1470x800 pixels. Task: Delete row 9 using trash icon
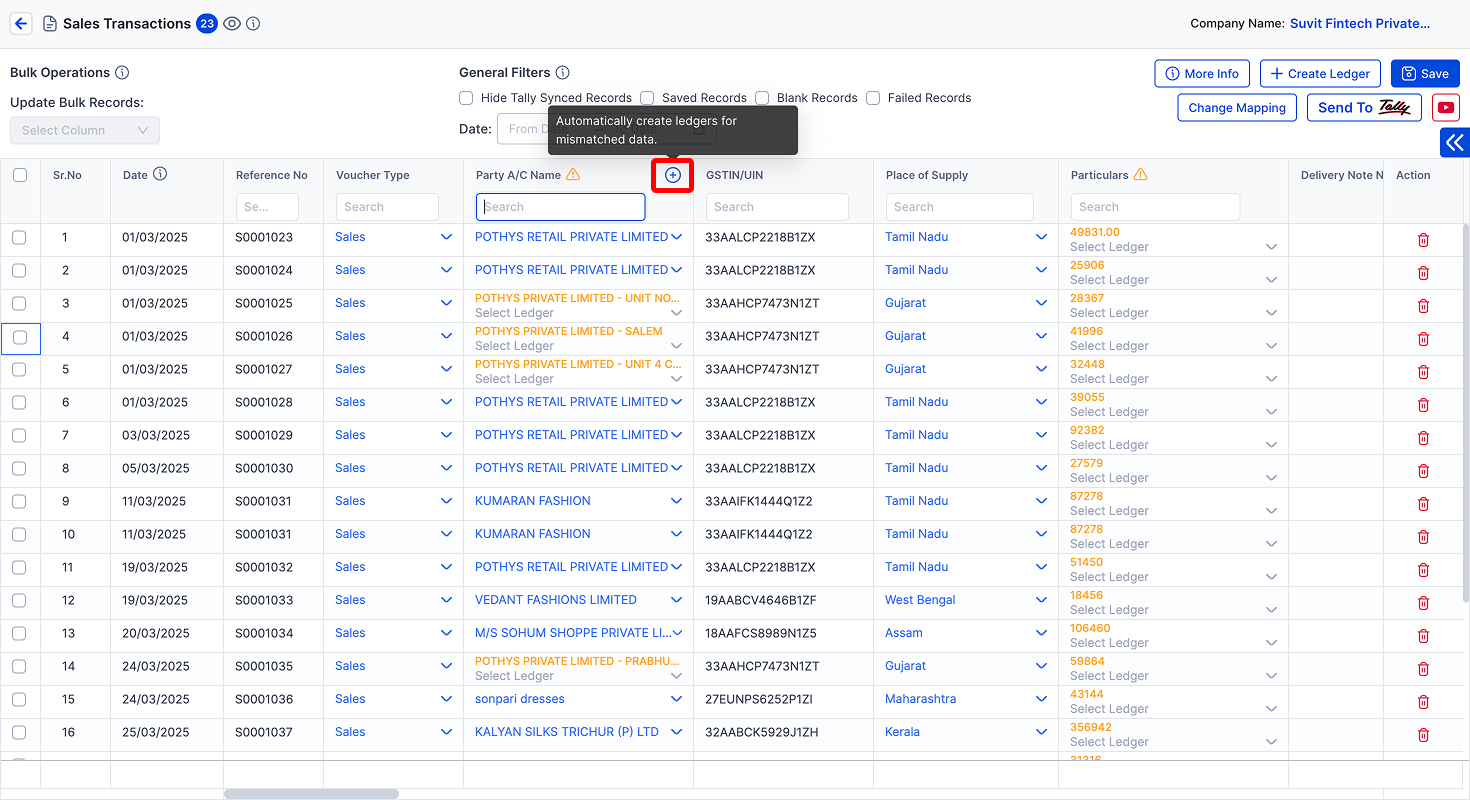click(1424, 504)
